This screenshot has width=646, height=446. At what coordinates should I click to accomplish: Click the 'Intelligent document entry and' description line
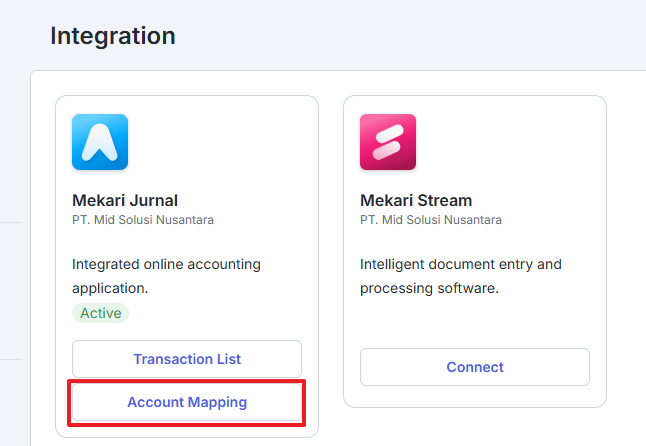pos(461,264)
